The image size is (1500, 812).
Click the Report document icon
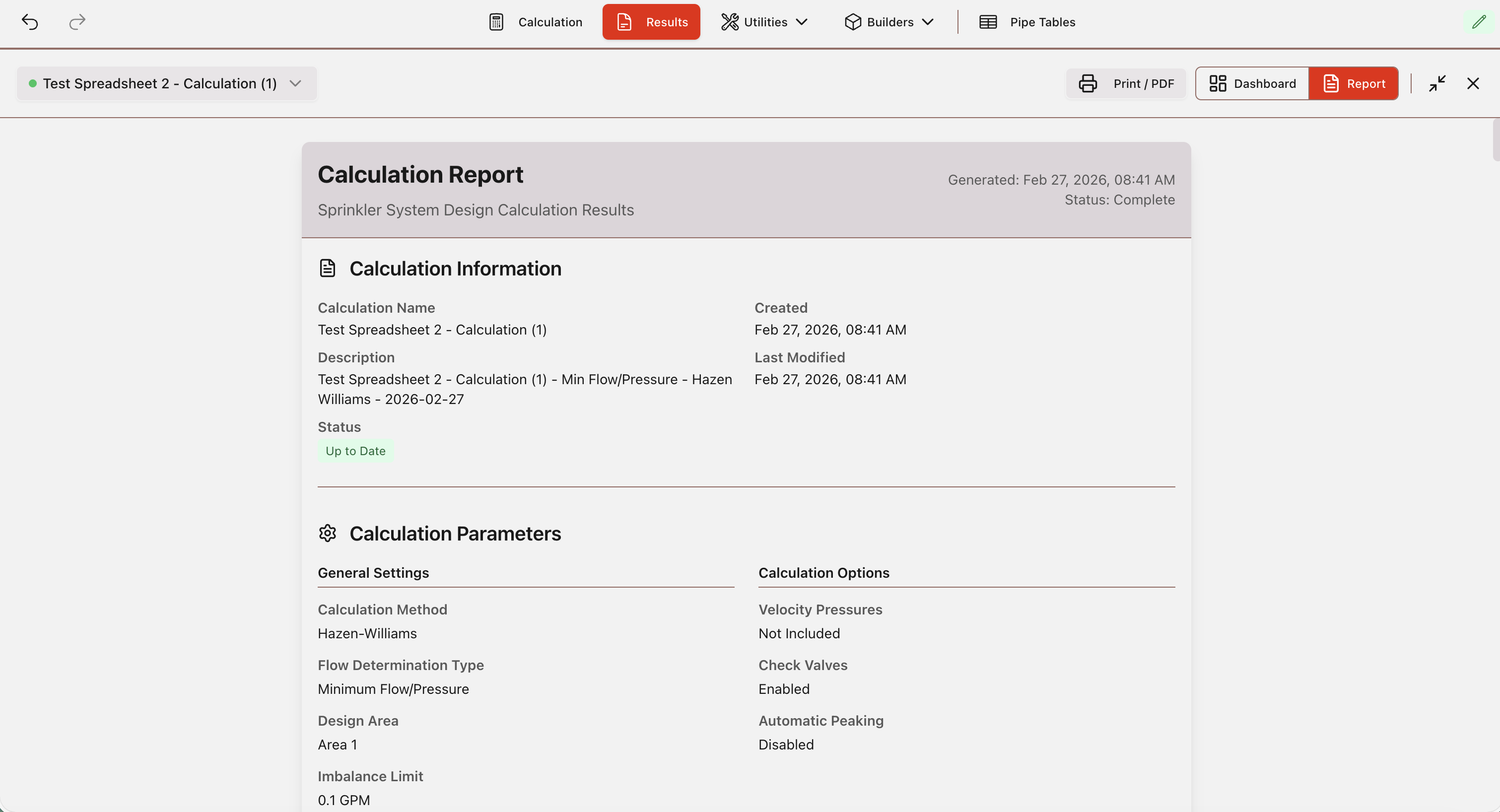[x=1331, y=83]
